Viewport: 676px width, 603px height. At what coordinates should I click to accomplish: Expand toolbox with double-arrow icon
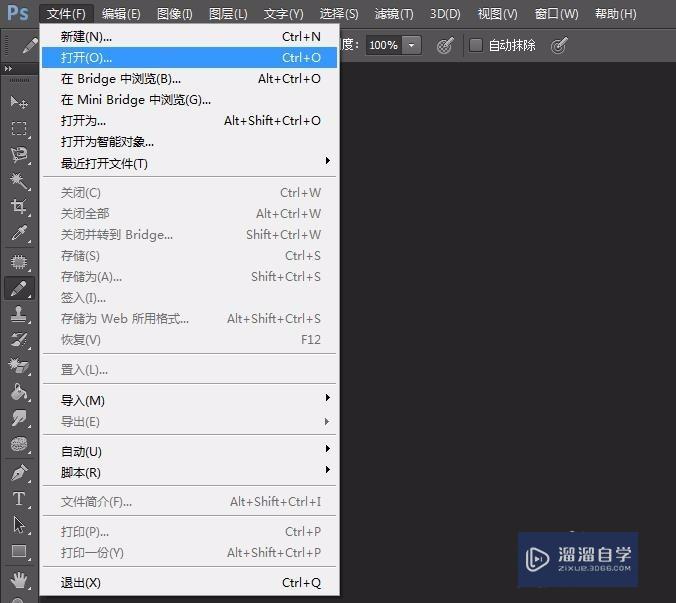[x=8, y=69]
